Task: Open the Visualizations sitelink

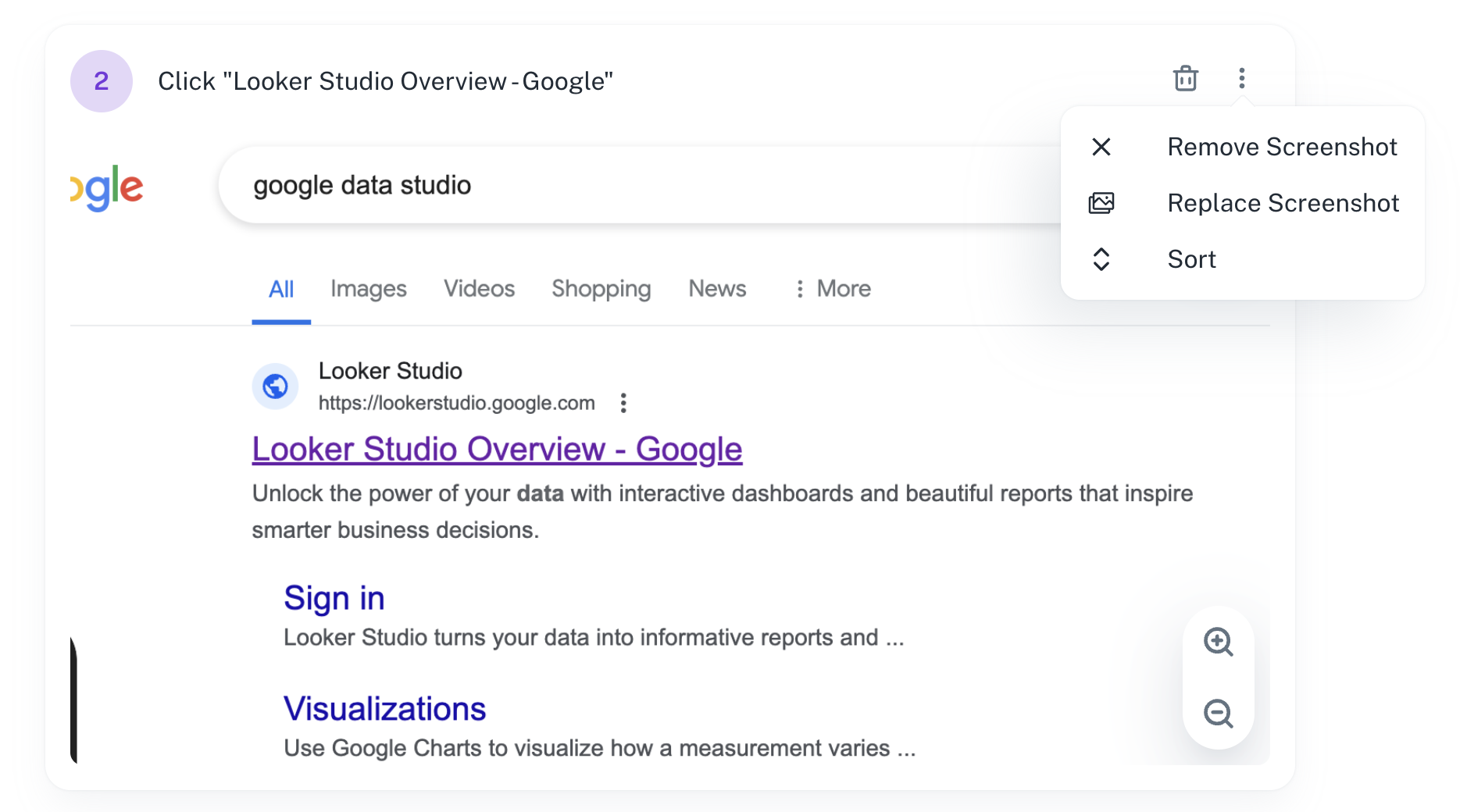Action: click(x=384, y=709)
